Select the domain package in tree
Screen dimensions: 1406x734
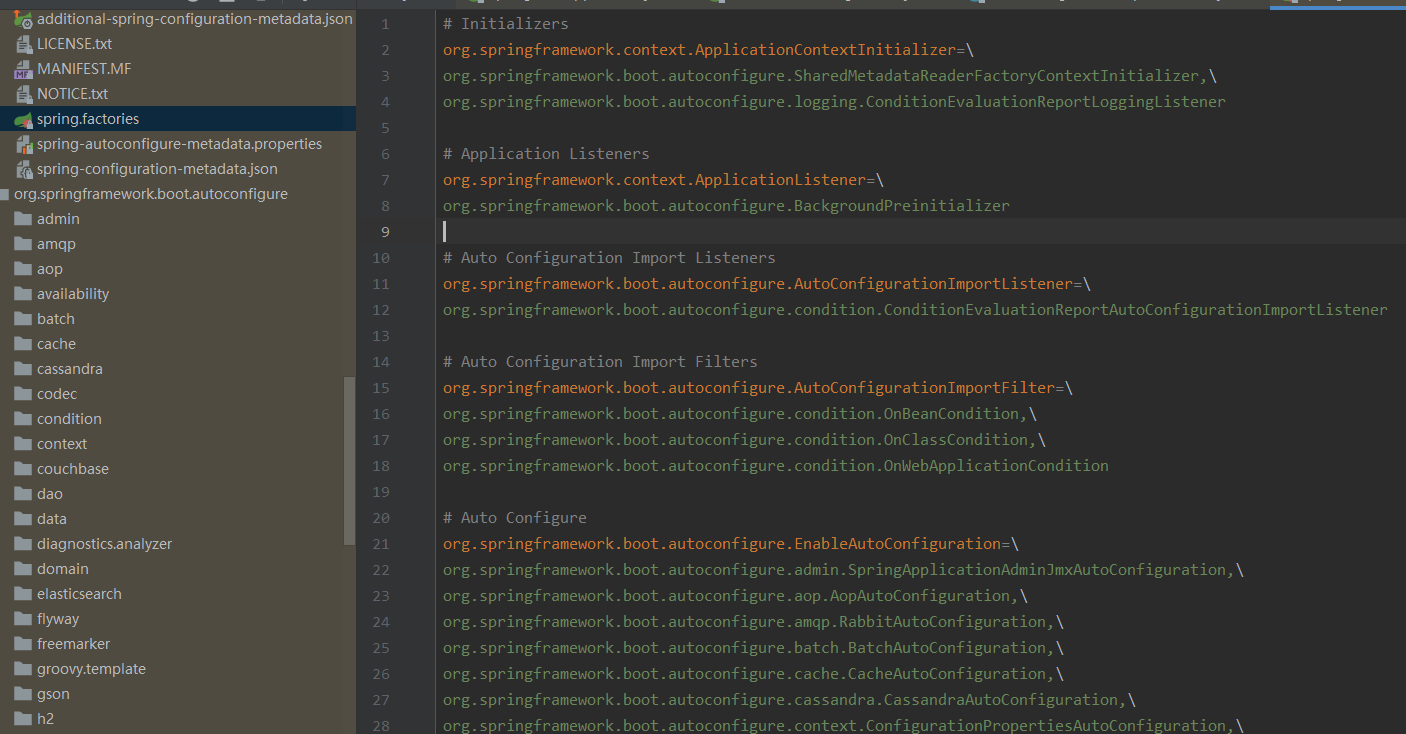(x=63, y=569)
